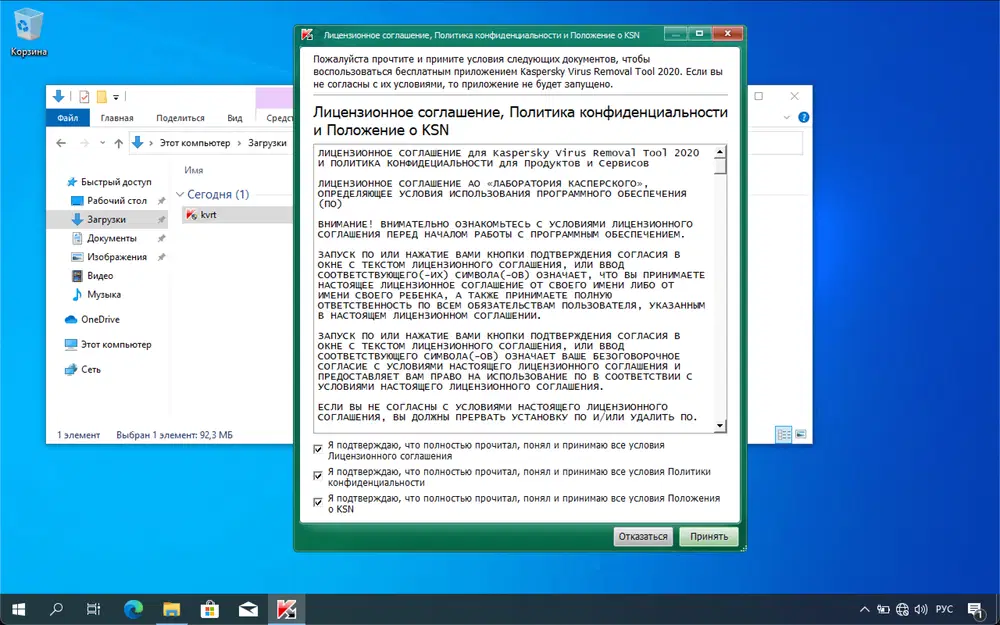The width and height of the screenshot is (1000, 625).
Task: Open the Explorer help icon
Action: click(804, 117)
